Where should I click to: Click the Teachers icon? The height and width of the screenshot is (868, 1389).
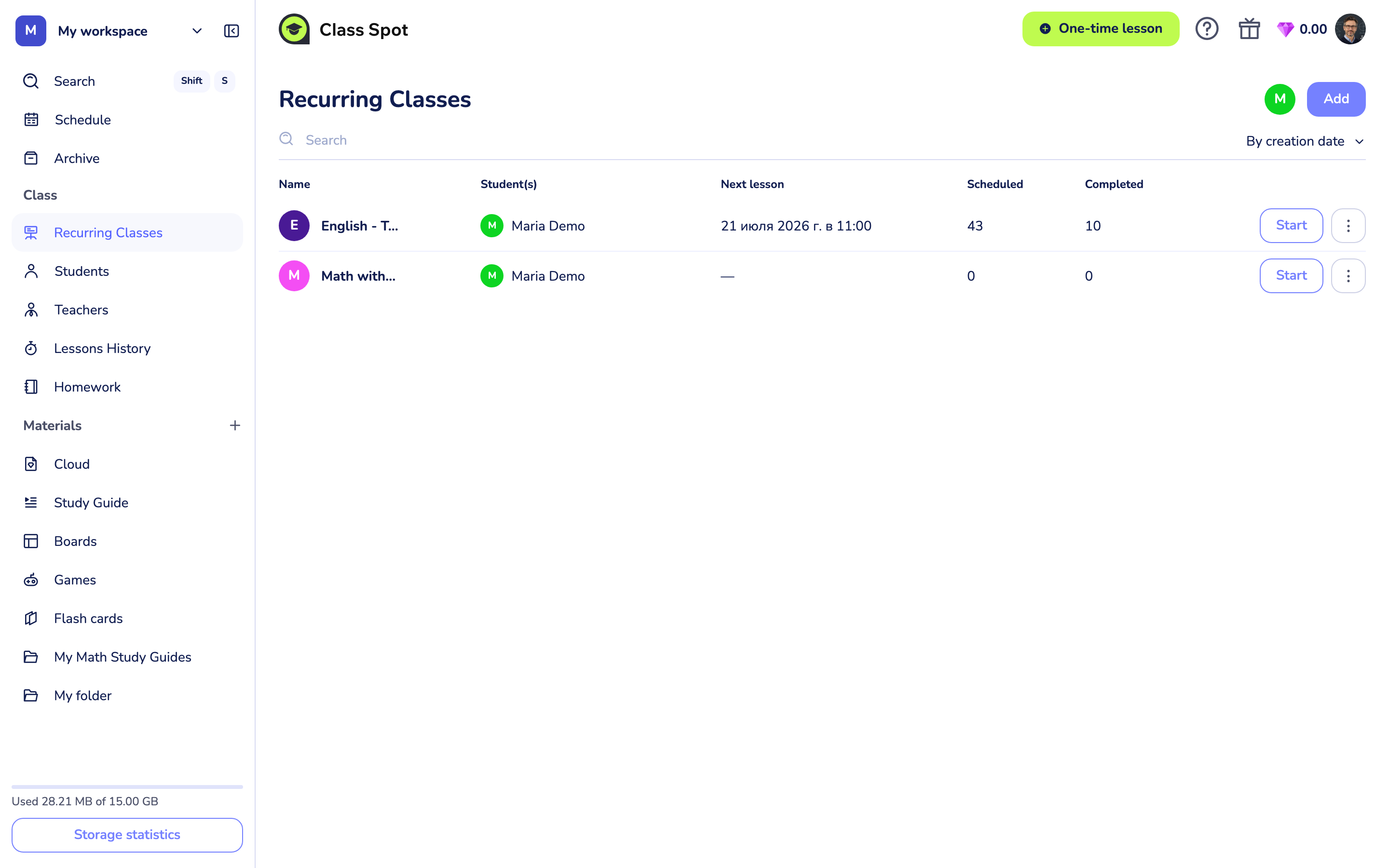[x=31, y=310]
